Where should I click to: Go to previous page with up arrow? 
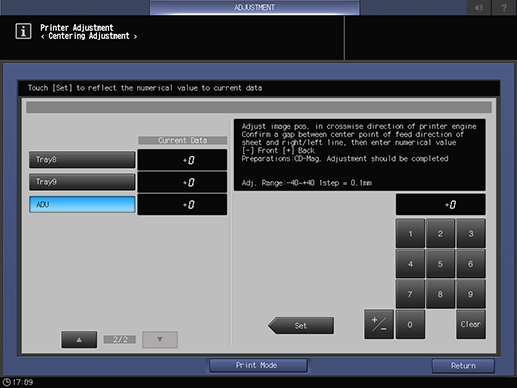(79, 340)
